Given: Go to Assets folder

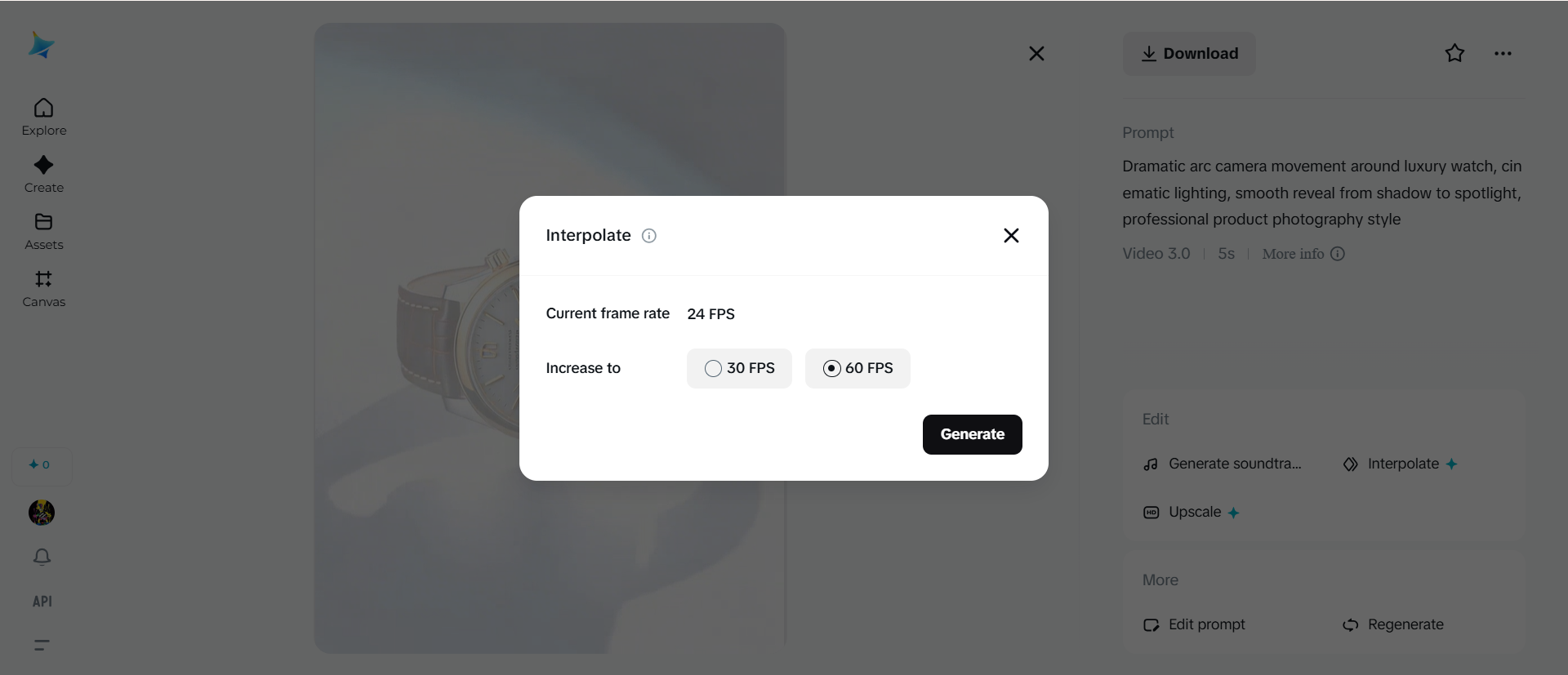Looking at the screenshot, I should pyautogui.click(x=43, y=232).
